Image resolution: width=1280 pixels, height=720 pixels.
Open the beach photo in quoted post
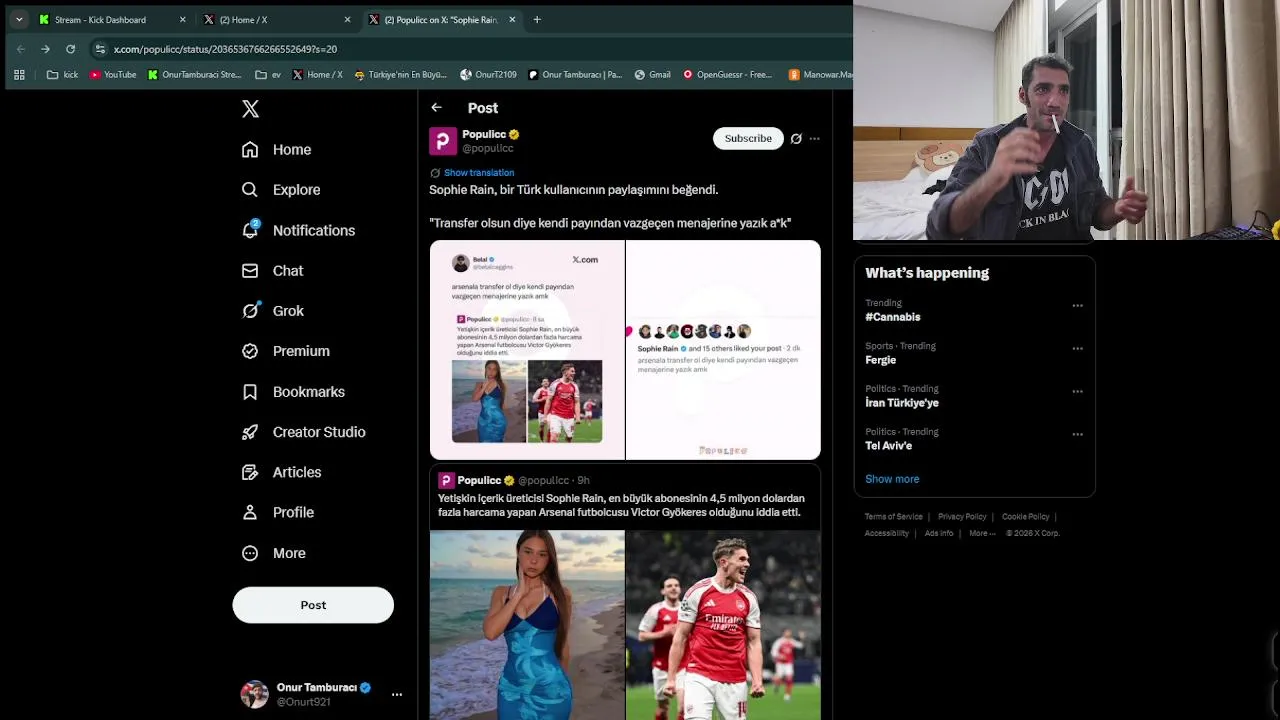[x=527, y=625]
